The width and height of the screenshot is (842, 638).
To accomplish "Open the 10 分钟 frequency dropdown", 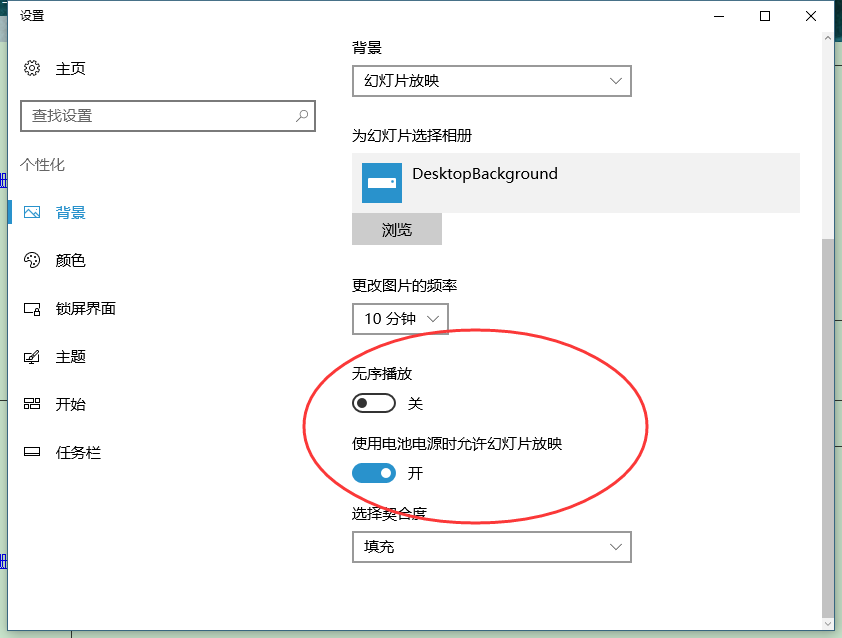I will 400,319.
